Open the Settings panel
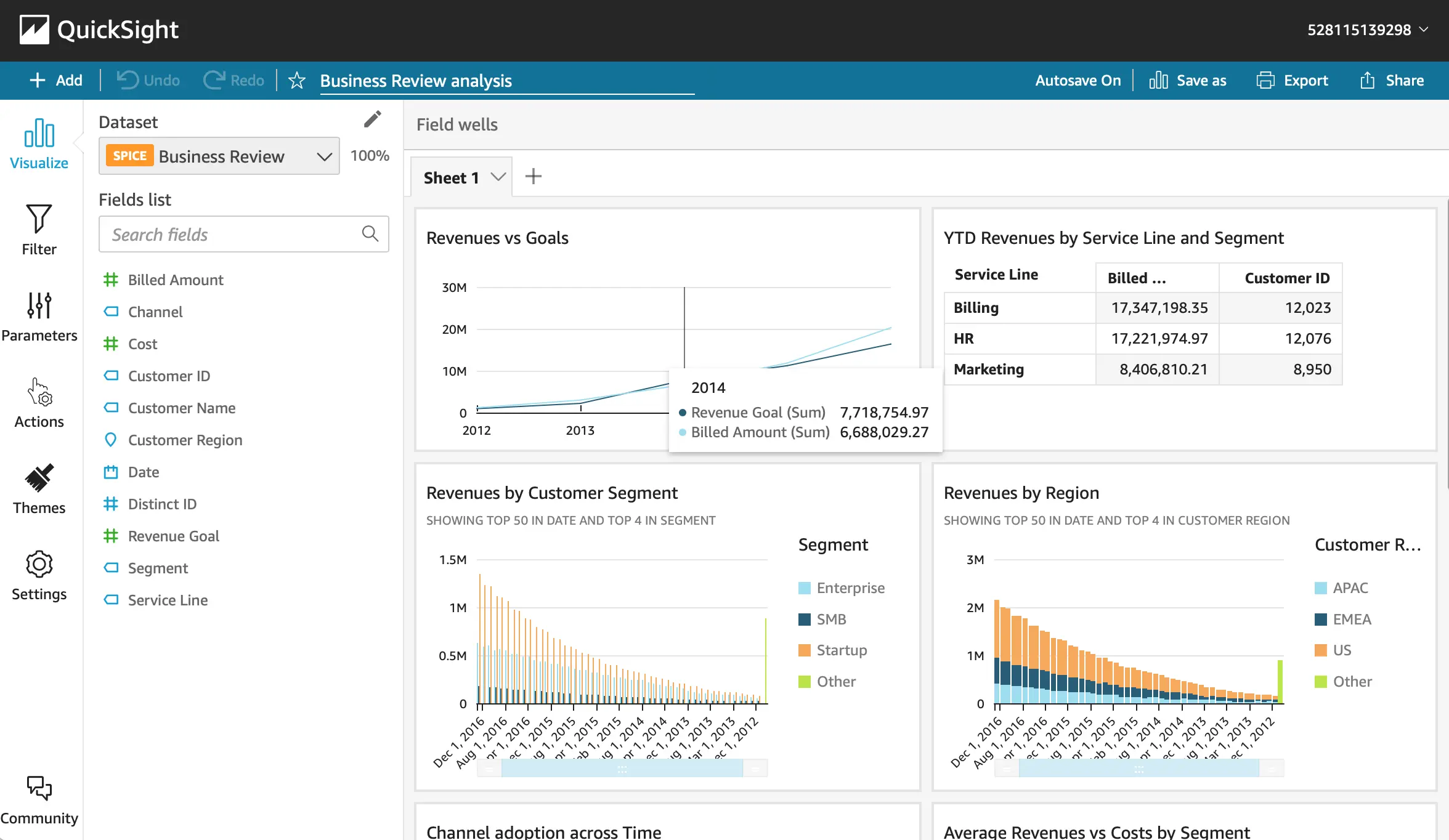 pos(39,575)
